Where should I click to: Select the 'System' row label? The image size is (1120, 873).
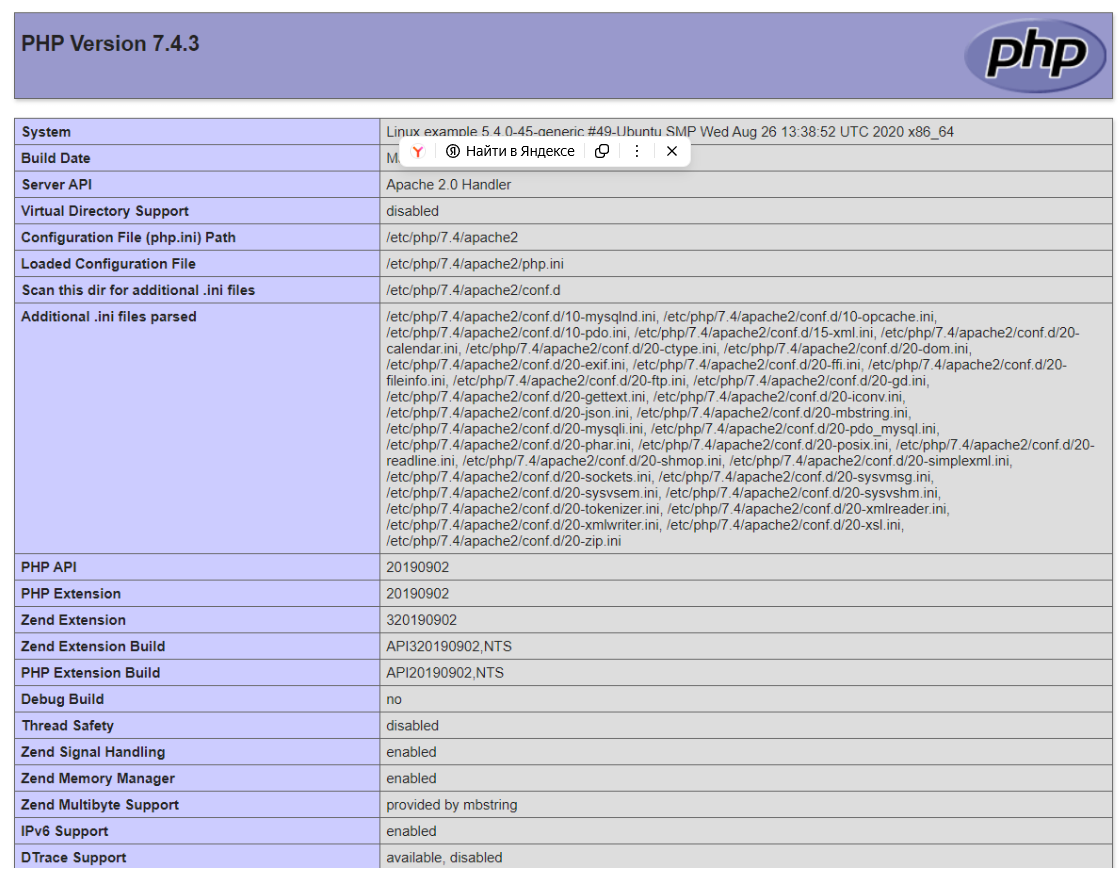pos(46,132)
